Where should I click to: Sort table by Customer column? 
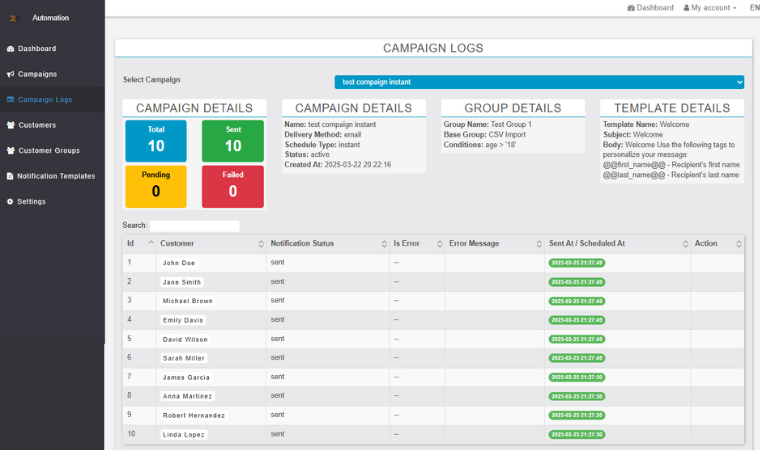coord(211,243)
